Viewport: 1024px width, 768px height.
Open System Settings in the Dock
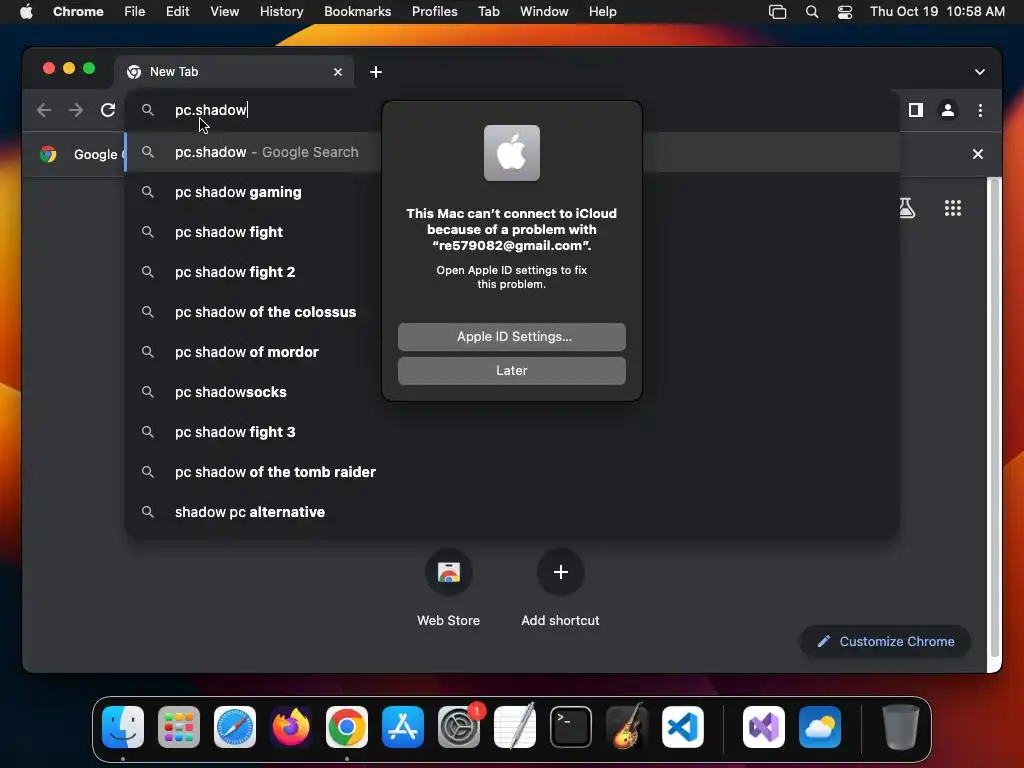tap(458, 727)
